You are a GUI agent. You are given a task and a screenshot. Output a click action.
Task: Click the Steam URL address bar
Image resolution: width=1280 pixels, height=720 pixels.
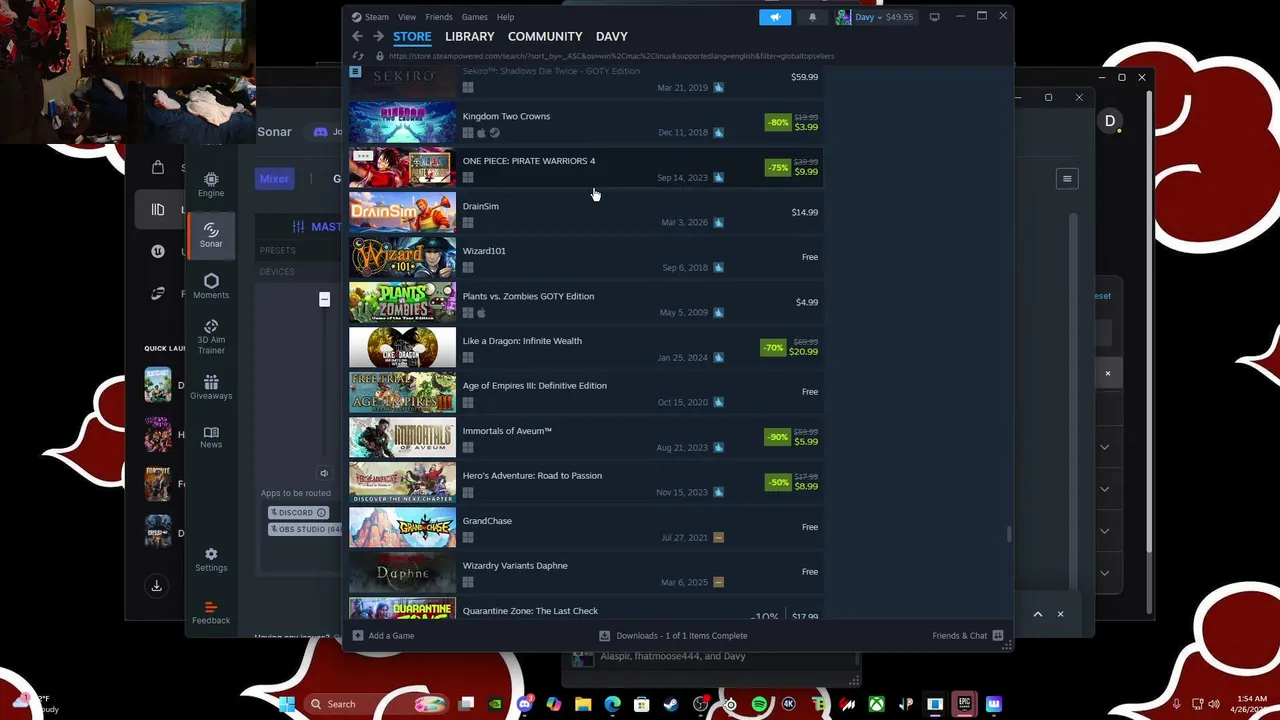pyautogui.click(x=611, y=56)
